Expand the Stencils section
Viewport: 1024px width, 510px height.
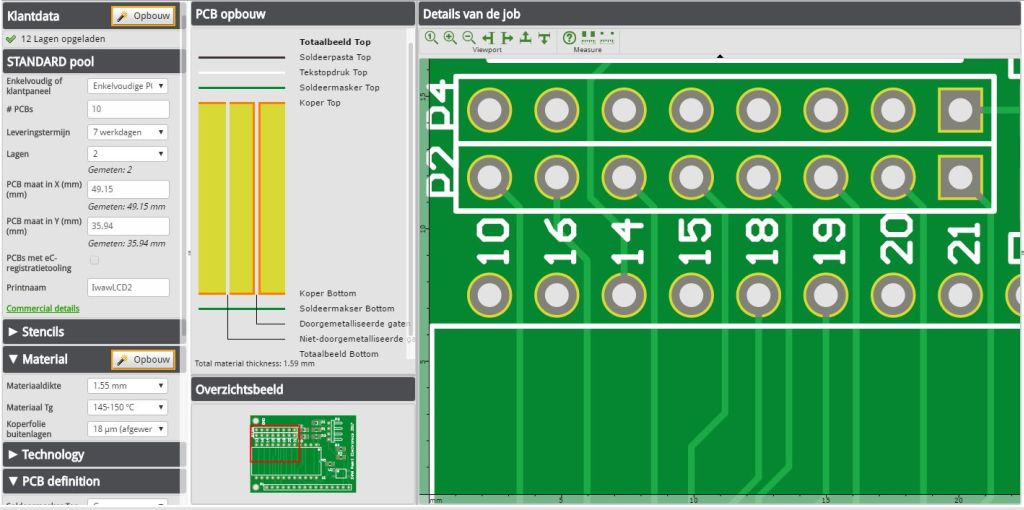click(x=91, y=332)
